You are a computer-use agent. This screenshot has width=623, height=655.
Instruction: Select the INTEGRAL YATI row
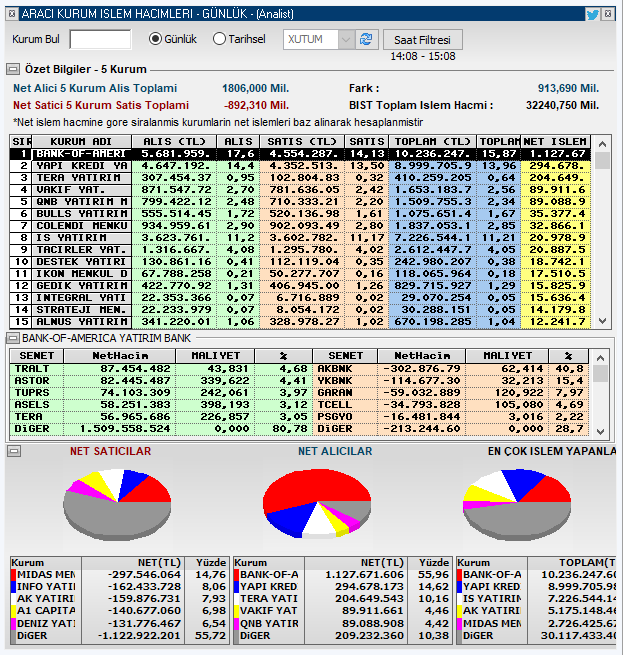click(x=300, y=298)
